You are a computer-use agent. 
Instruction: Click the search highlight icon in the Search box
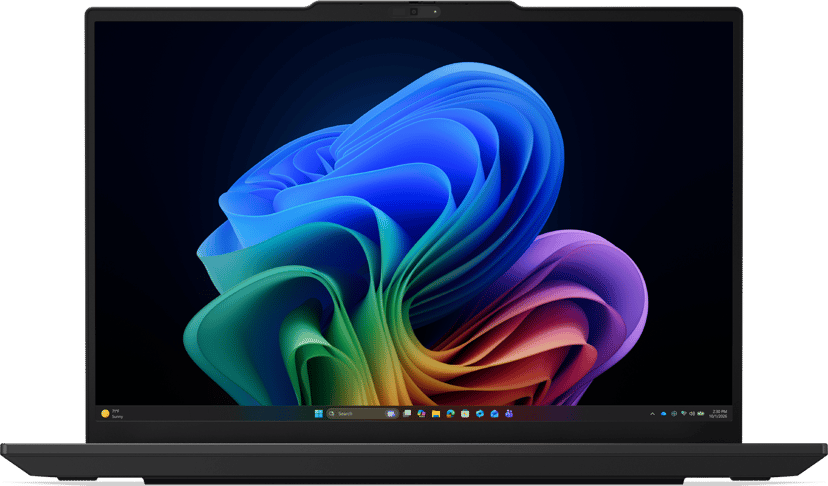[391, 414]
